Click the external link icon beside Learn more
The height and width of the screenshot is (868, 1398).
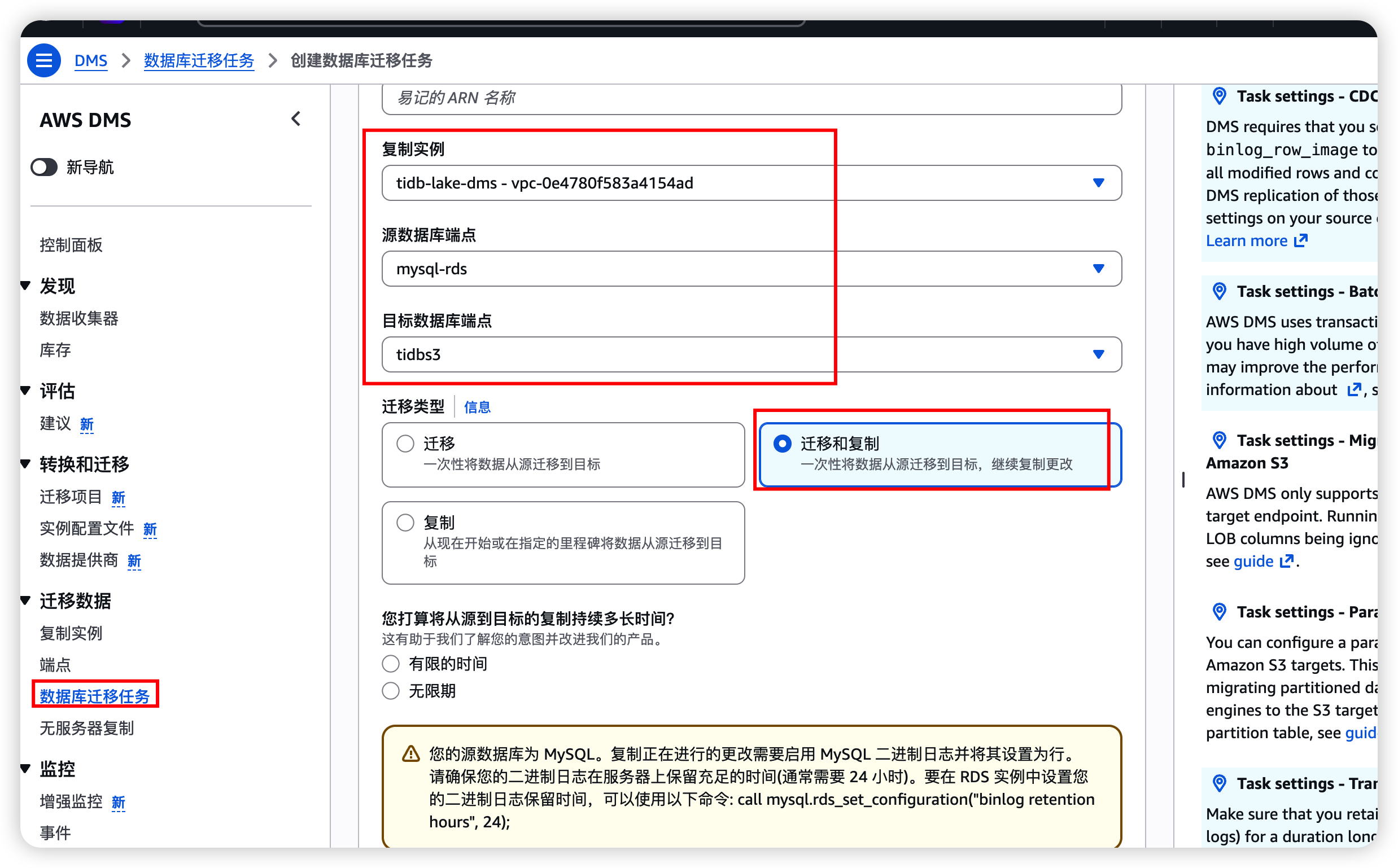(x=1301, y=240)
